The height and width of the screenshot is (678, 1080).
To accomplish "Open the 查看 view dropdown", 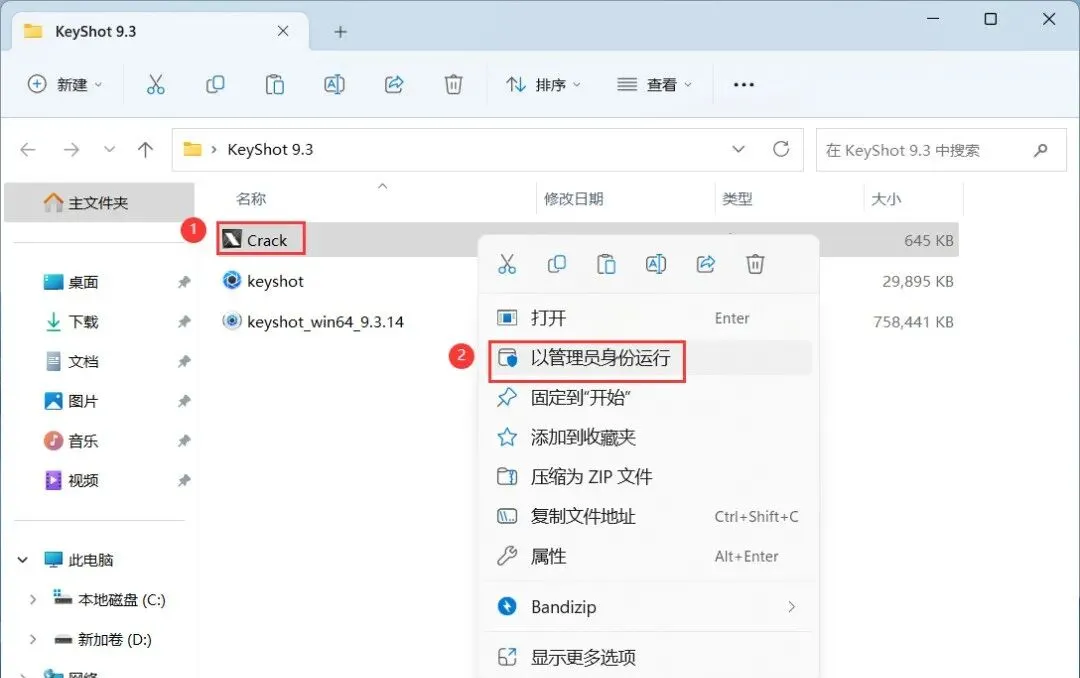I will 654,85.
